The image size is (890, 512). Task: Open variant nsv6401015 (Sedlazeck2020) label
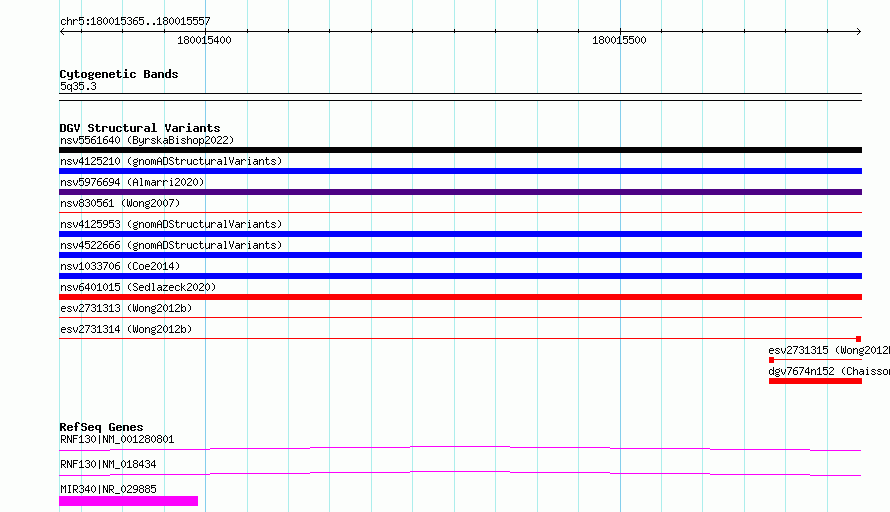(138, 287)
